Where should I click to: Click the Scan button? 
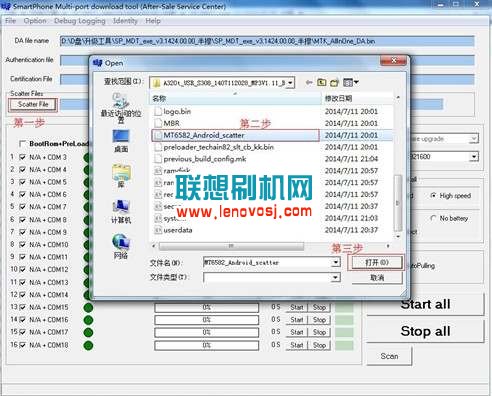click(x=389, y=356)
